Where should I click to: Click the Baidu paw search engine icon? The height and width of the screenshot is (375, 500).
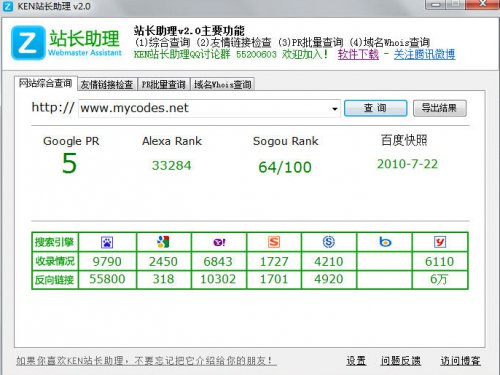click(x=107, y=242)
